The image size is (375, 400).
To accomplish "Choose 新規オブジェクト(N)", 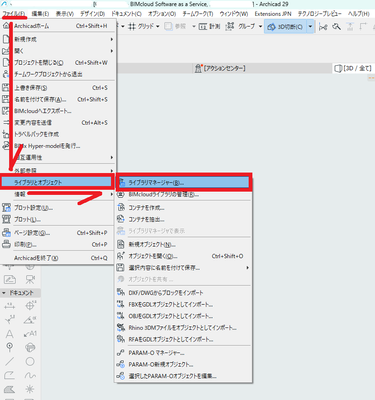I will coord(183,244).
